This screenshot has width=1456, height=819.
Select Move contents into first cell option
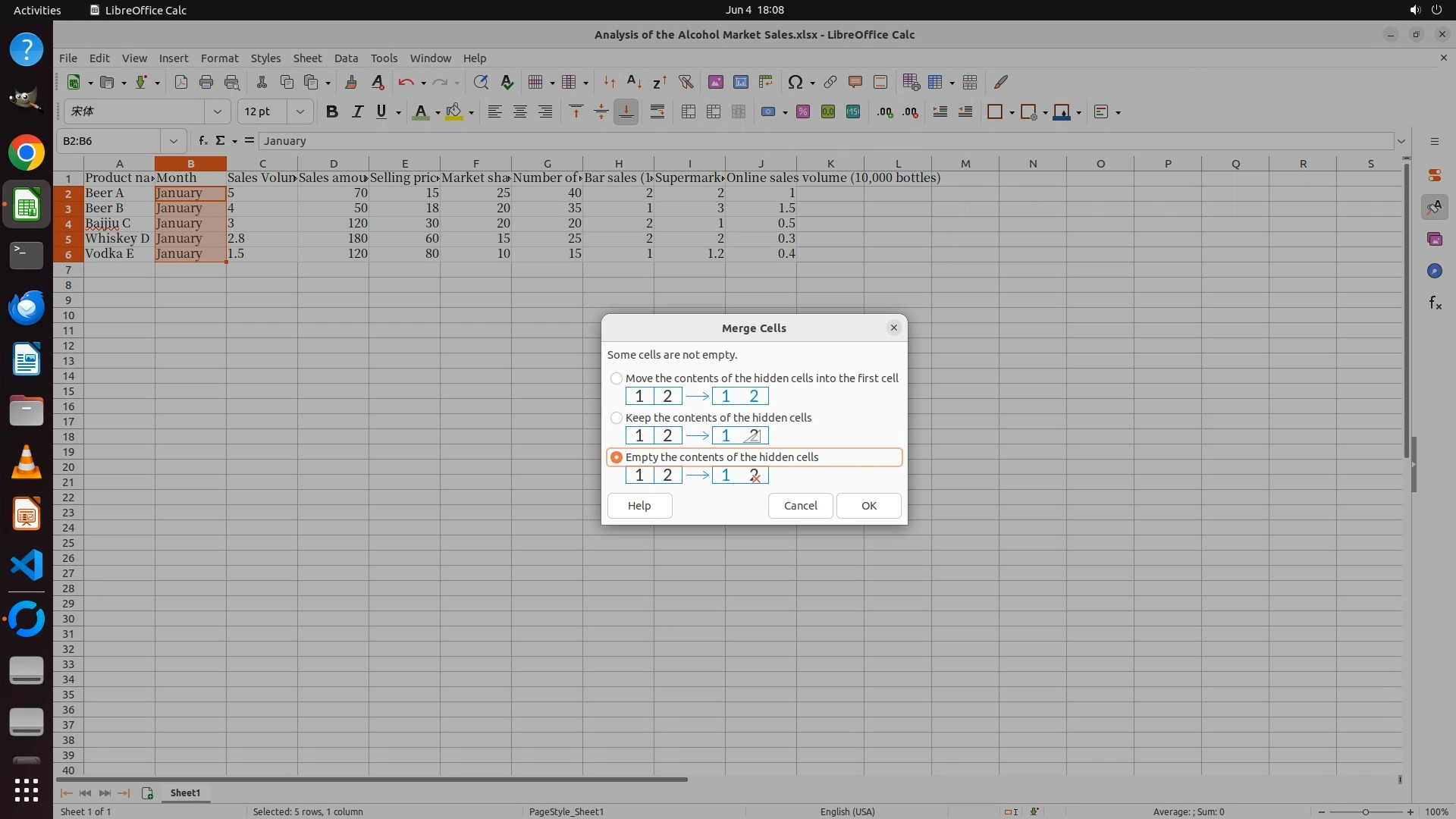pos(617,378)
